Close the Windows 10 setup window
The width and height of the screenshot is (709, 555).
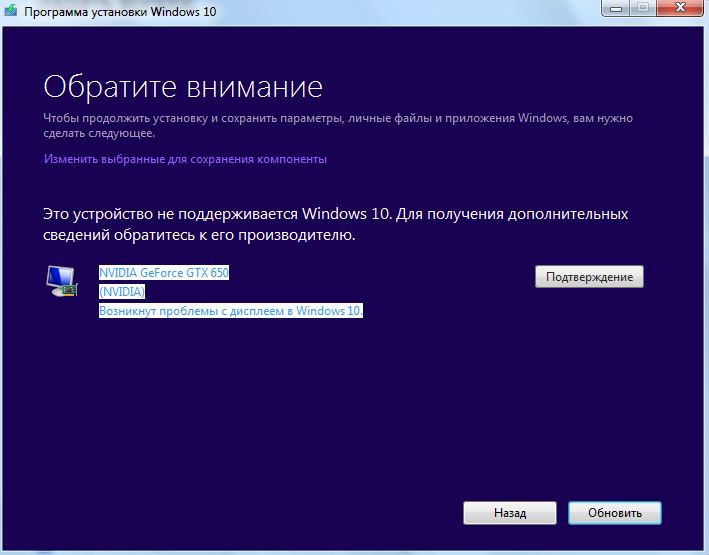(681, 8)
